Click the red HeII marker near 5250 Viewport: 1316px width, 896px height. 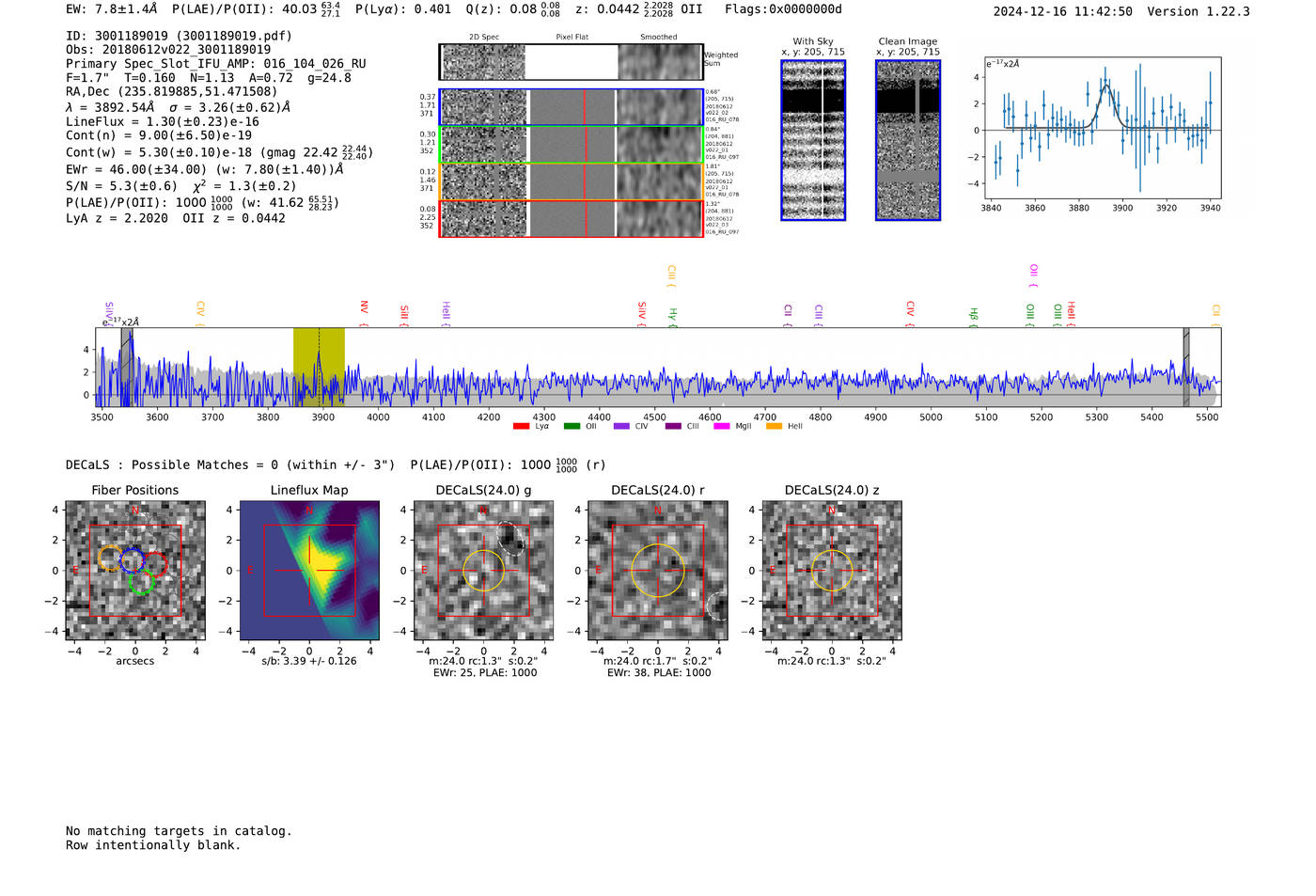coord(1071,314)
